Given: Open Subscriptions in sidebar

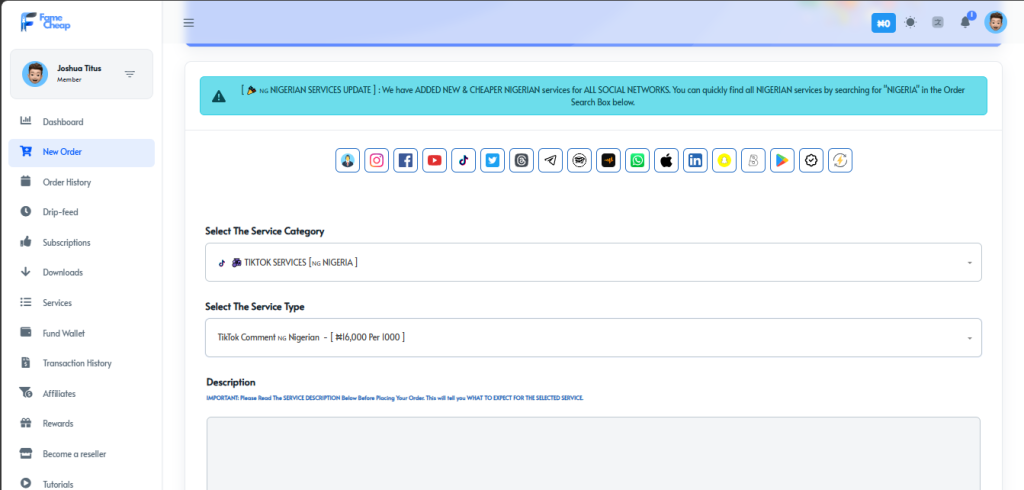Looking at the screenshot, I should pos(82,242).
